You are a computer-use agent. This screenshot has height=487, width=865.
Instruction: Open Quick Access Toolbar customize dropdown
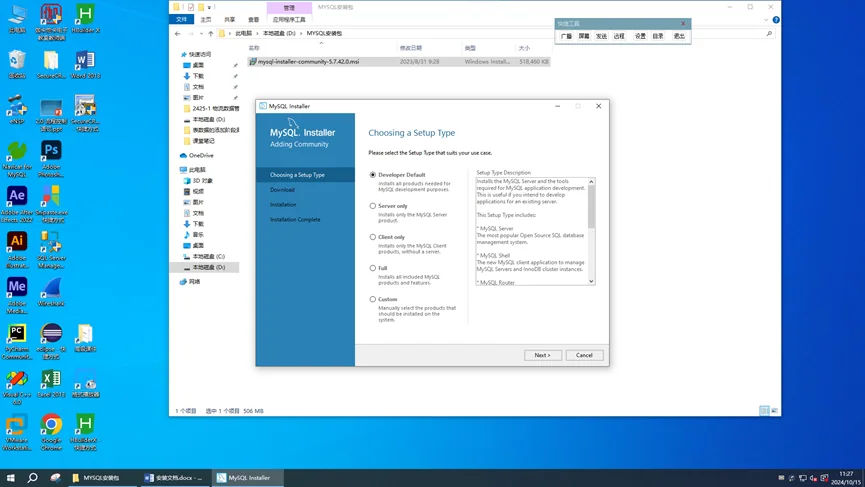[x=209, y=7]
